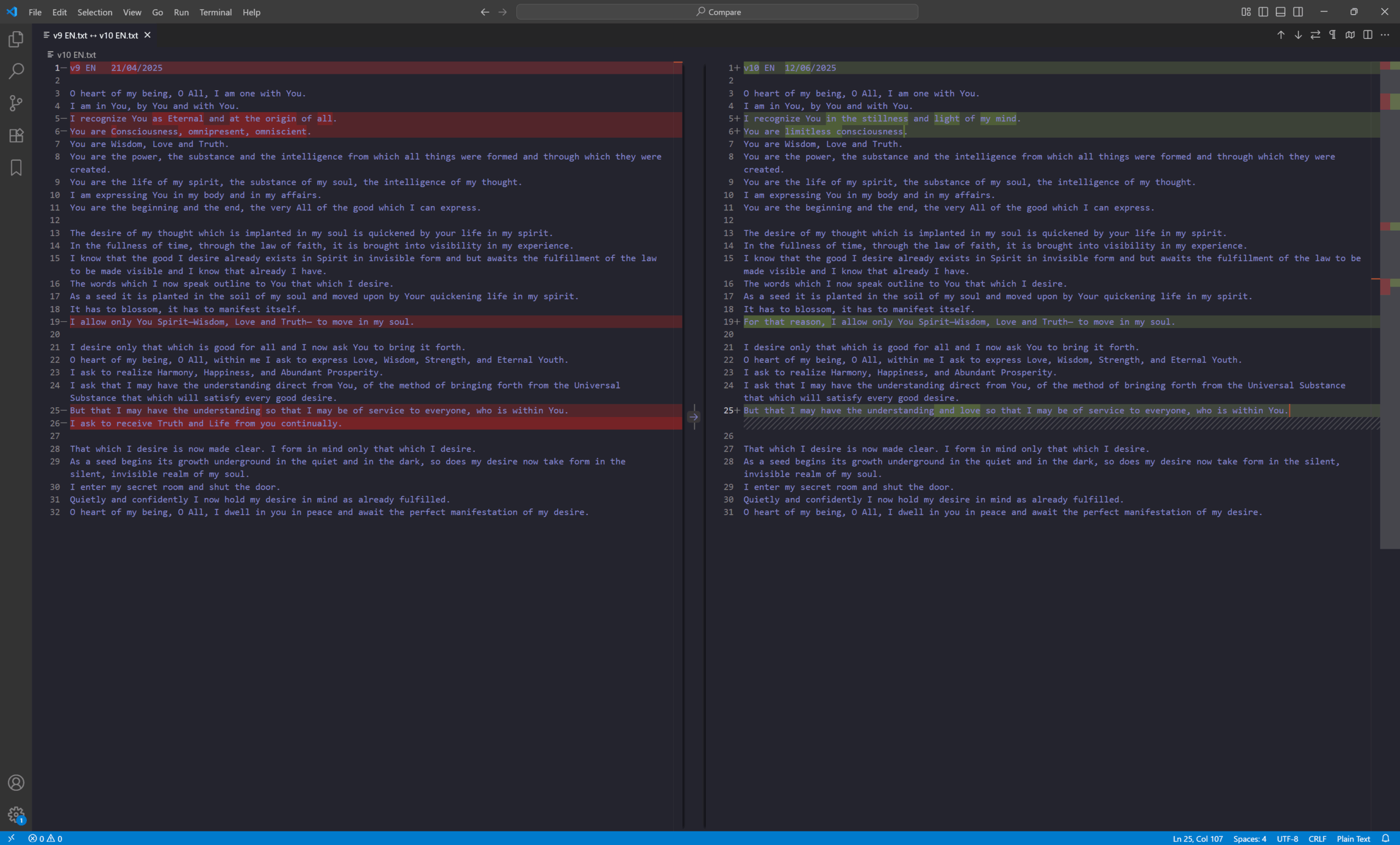Swap left and right diff sides

[x=1315, y=35]
